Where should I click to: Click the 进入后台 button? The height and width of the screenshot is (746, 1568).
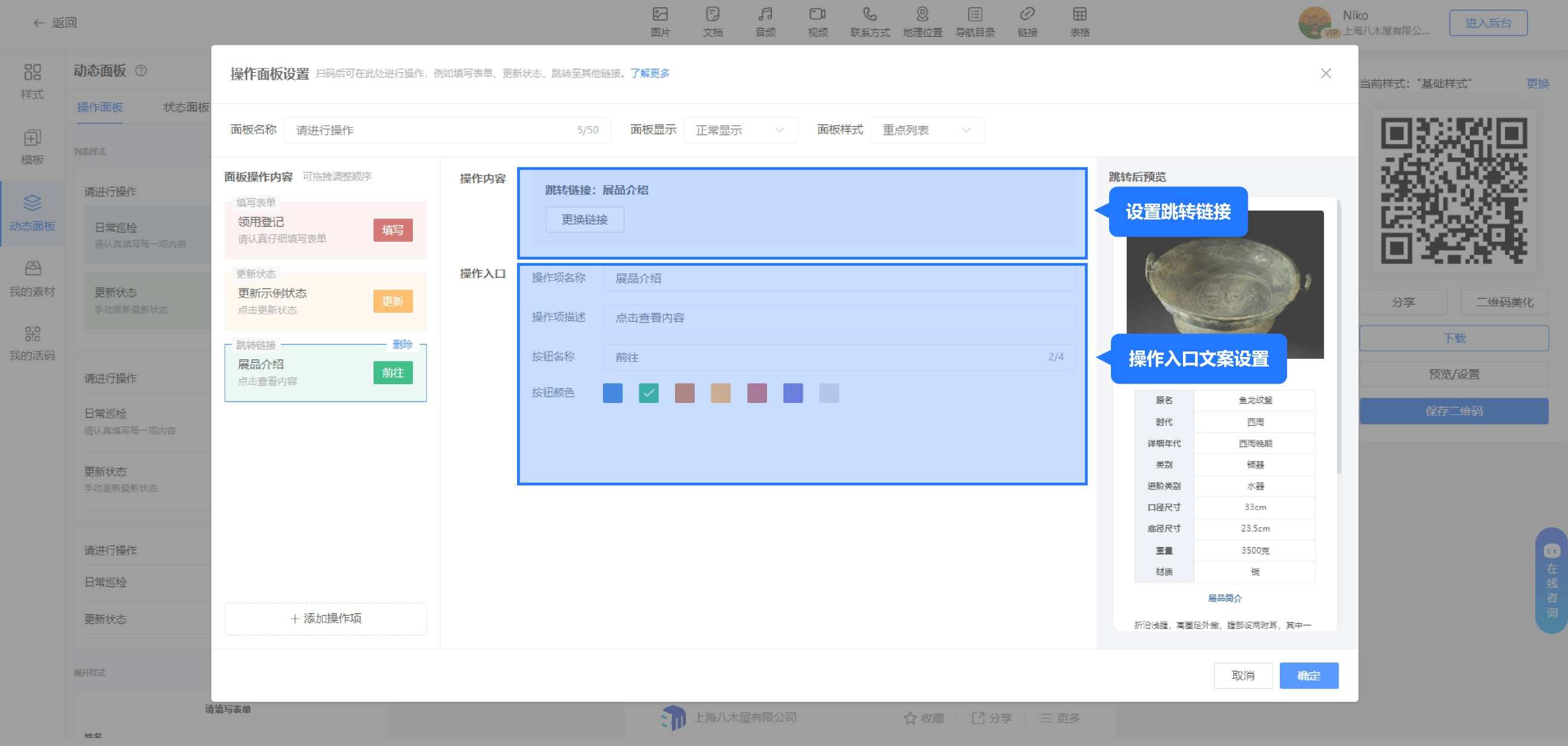pos(1487,23)
